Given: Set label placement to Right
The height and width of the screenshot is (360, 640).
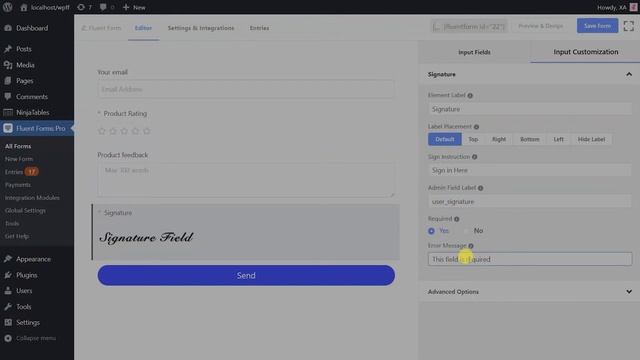Looking at the screenshot, I should (x=499, y=139).
